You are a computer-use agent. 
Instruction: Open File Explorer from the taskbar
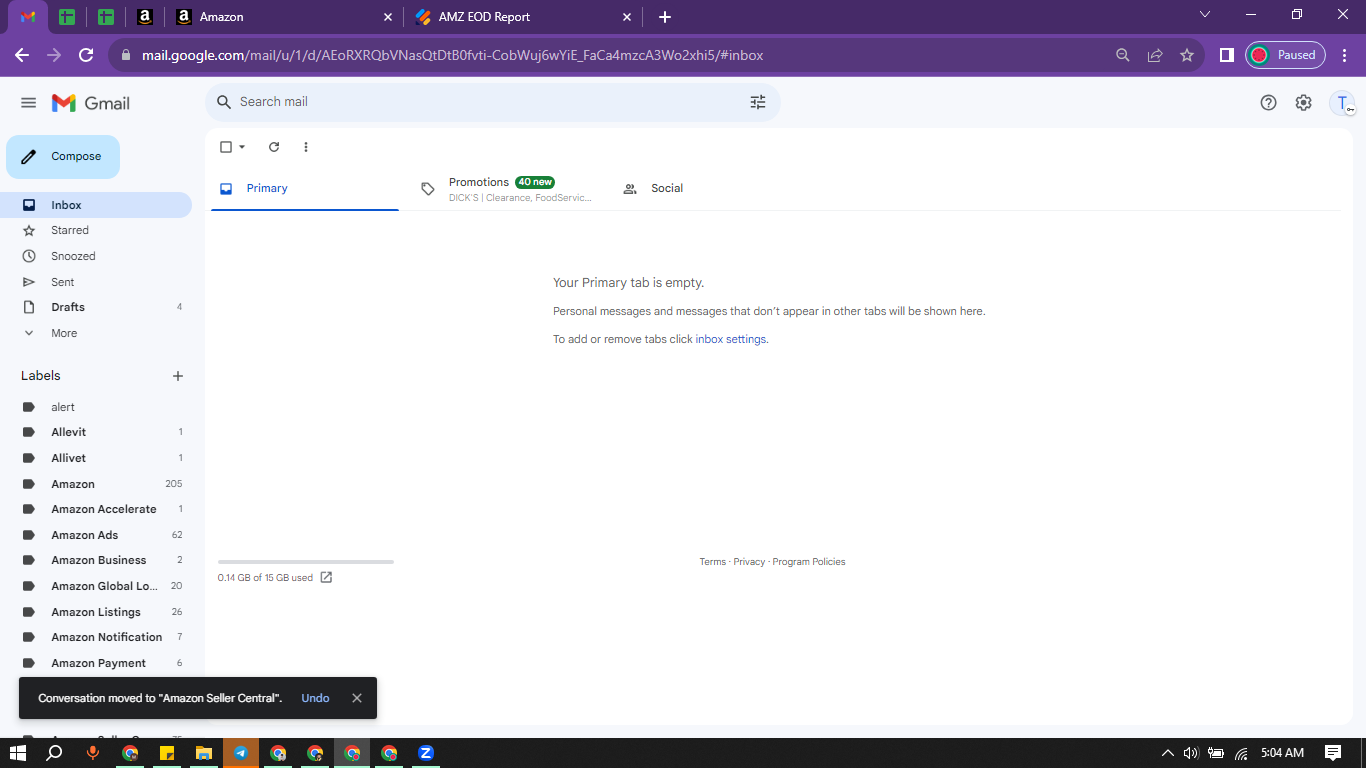[204, 753]
